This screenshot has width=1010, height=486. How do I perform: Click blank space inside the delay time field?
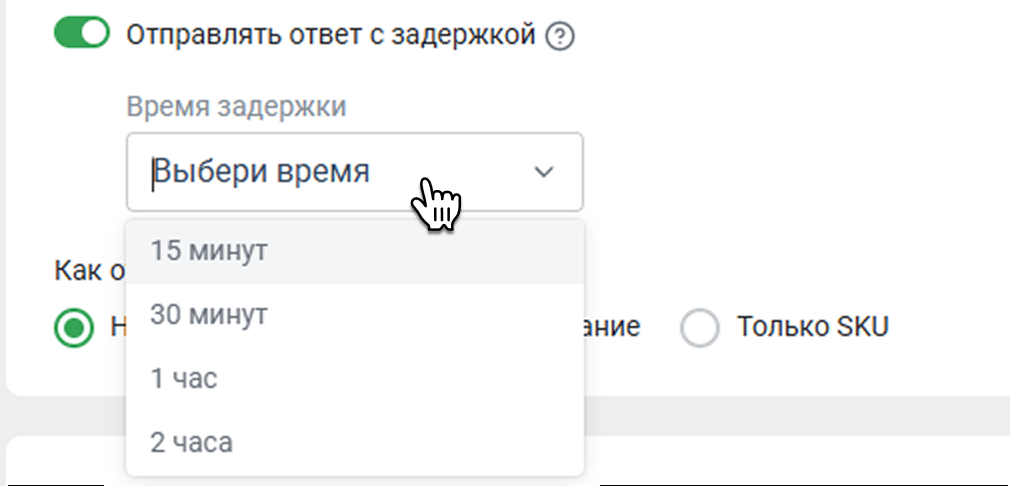point(470,172)
